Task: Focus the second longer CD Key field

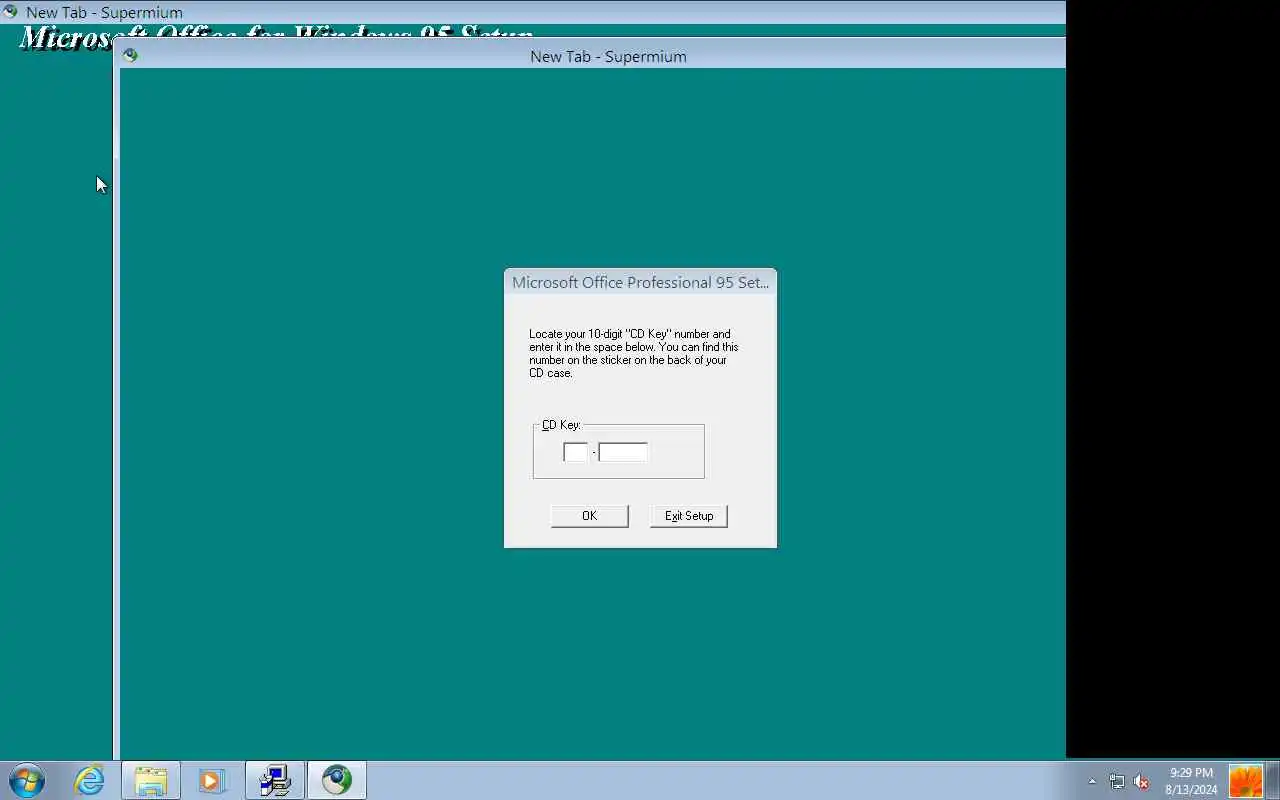Action: click(x=623, y=452)
